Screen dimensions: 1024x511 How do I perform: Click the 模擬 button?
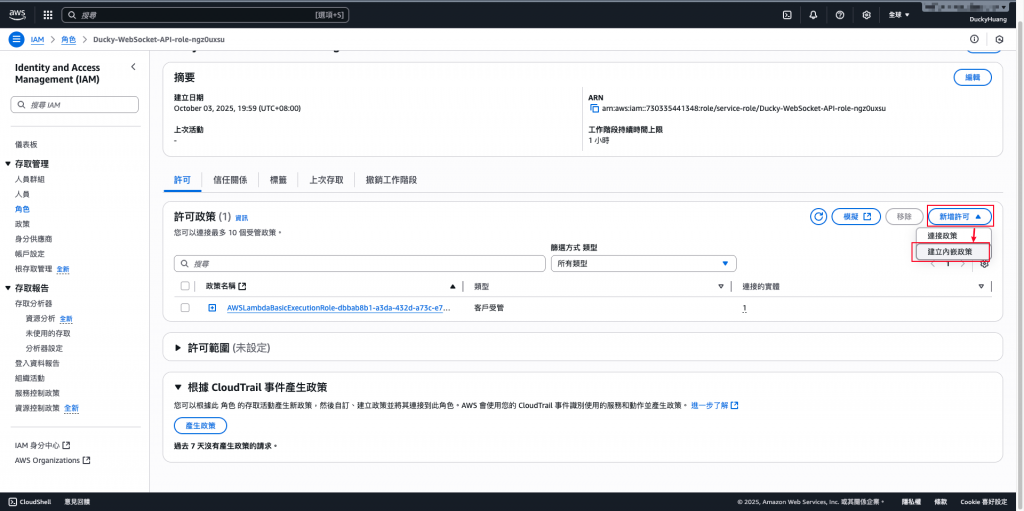[x=856, y=216]
